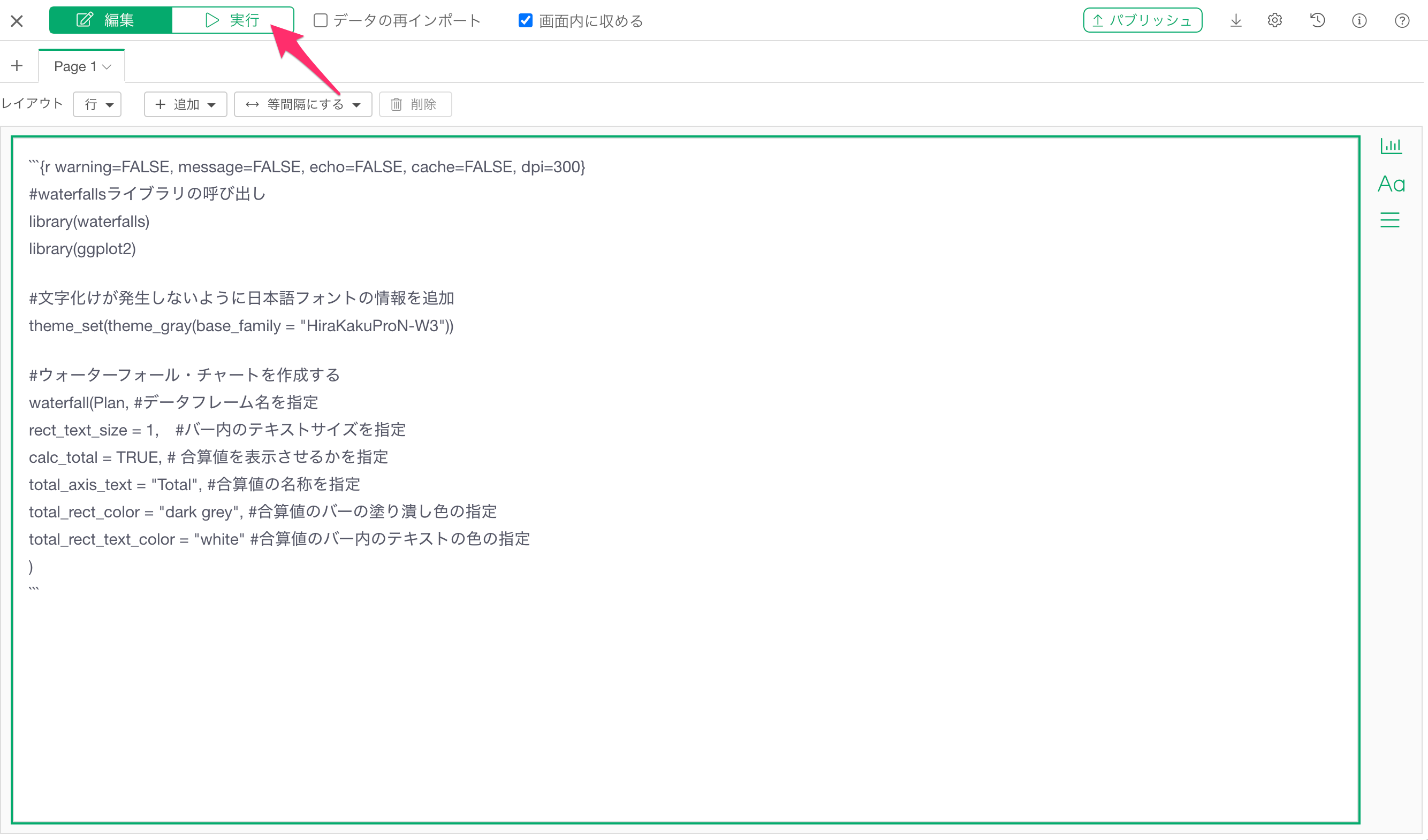Open settings gear icon

tap(1275, 20)
